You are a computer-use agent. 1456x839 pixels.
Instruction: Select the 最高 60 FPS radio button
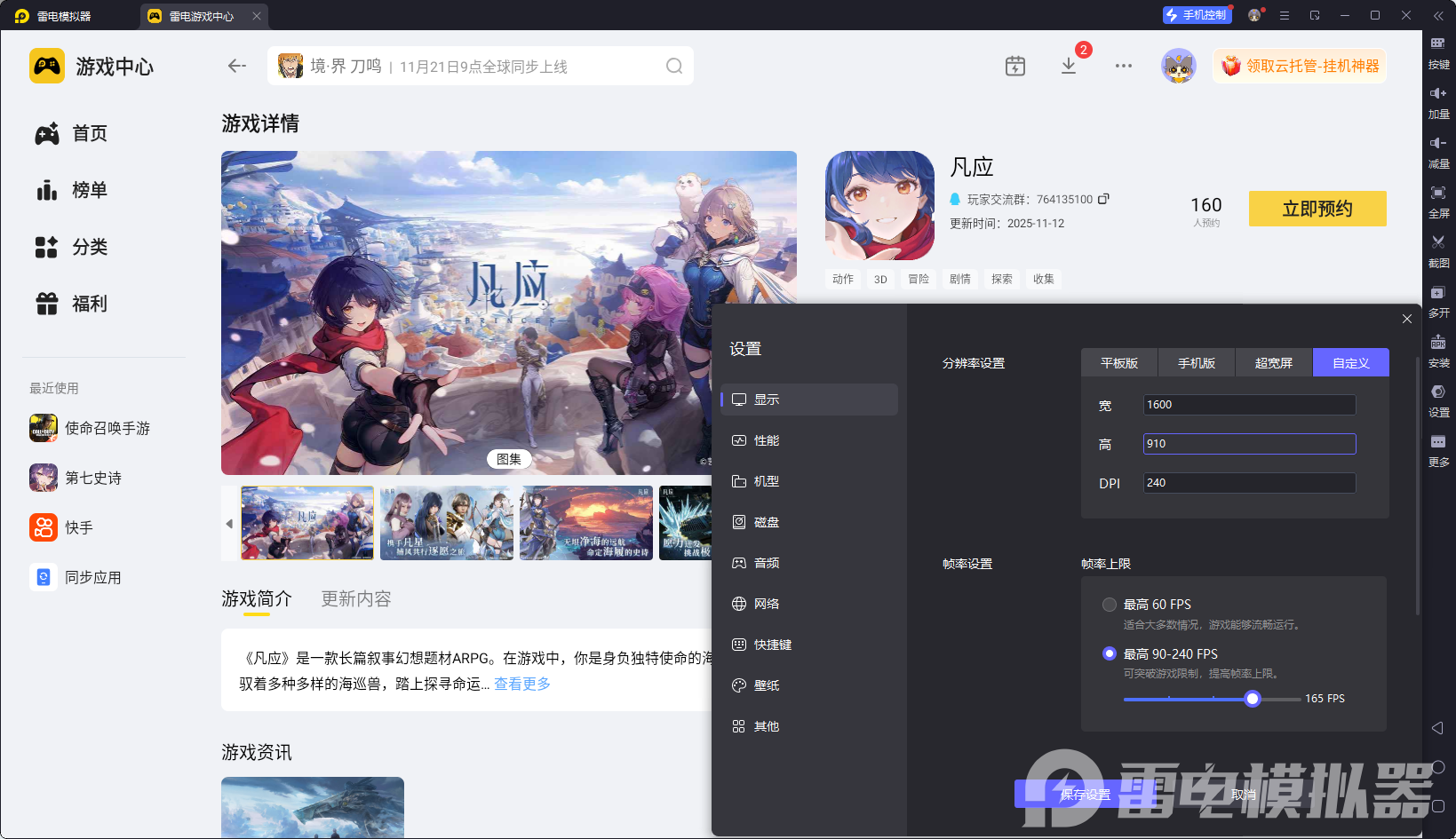click(x=1110, y=605)
